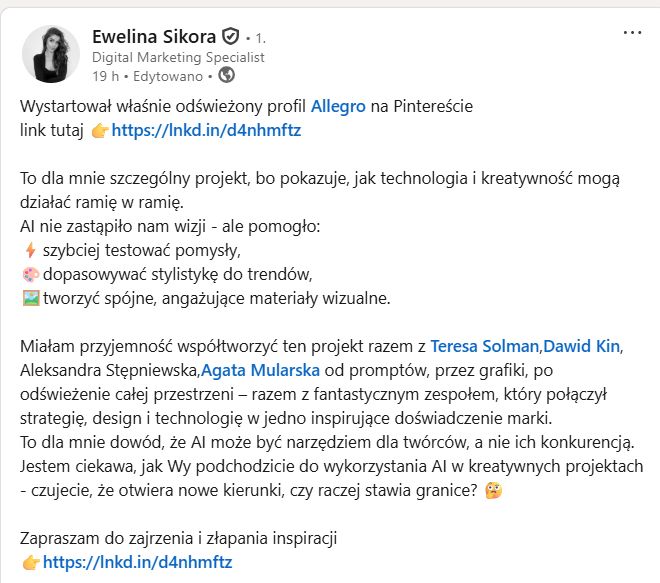Click the globe visibility icon
The image size is (660, 583).
(x=226, y=75)
